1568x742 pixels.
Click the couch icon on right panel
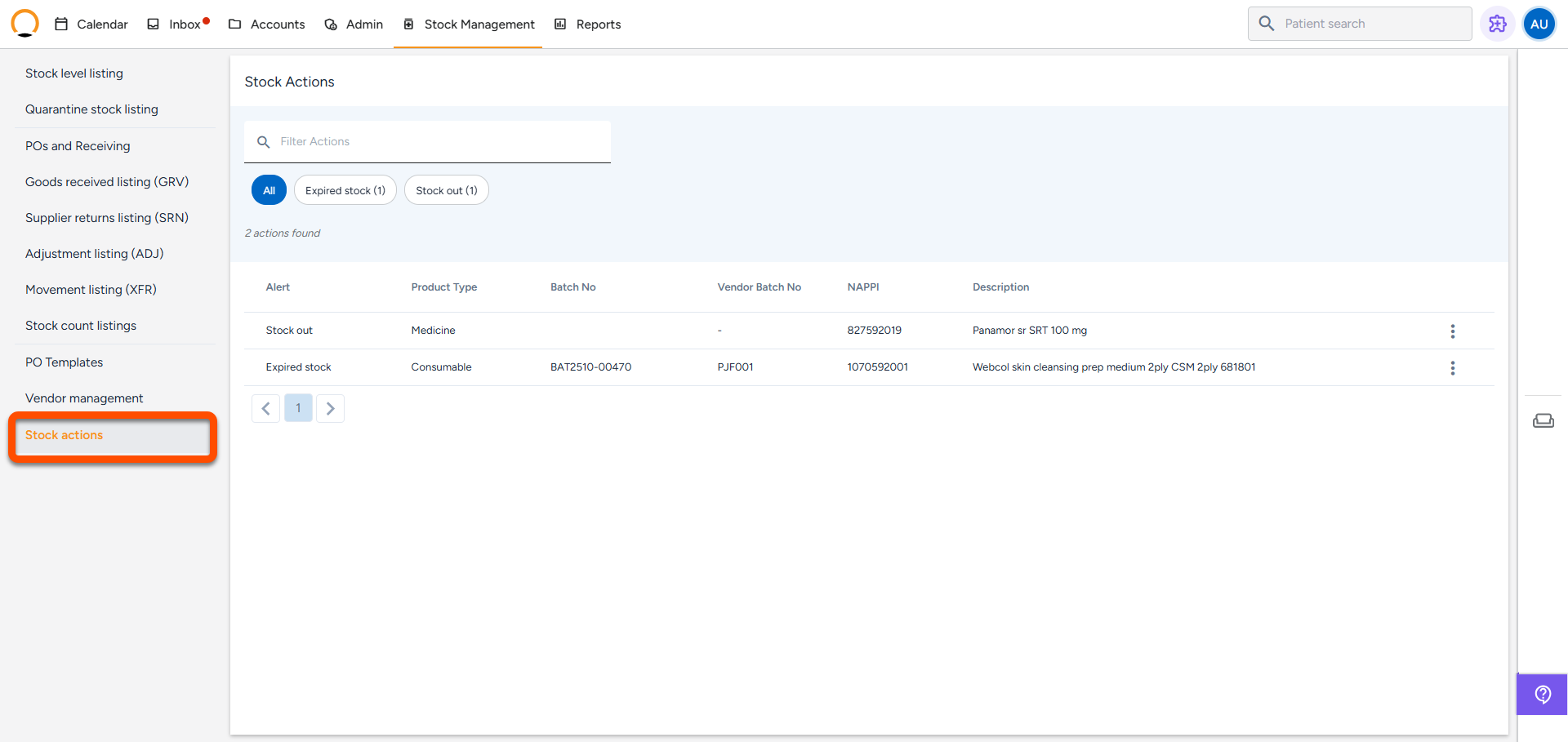(1543, 420)
